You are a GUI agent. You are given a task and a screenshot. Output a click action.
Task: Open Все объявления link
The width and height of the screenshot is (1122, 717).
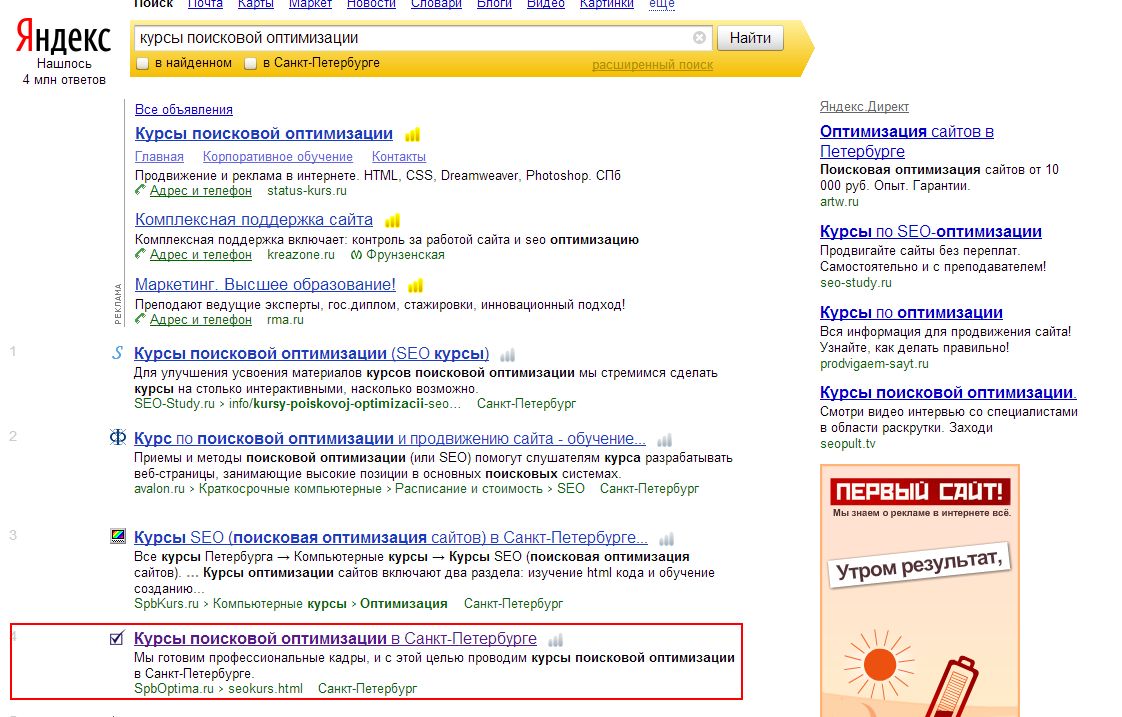[x=183, y=109]
